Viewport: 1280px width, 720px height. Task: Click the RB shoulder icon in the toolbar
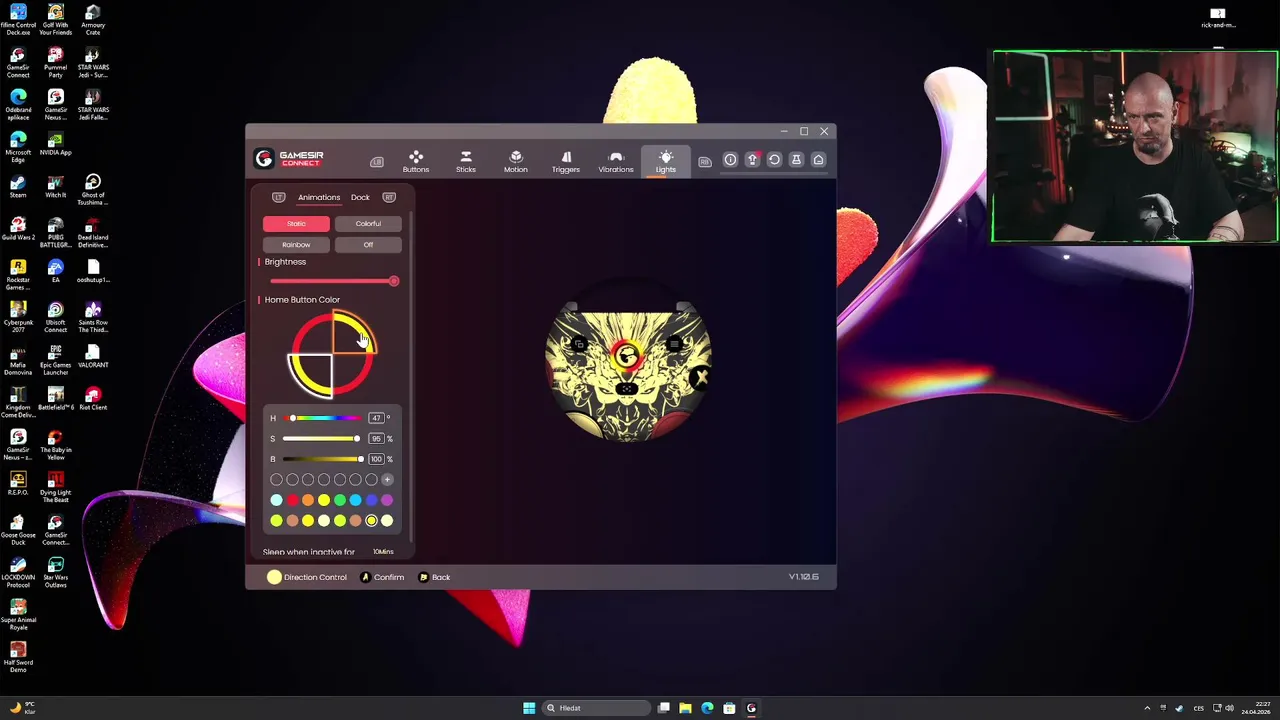[x=705, y=161]
